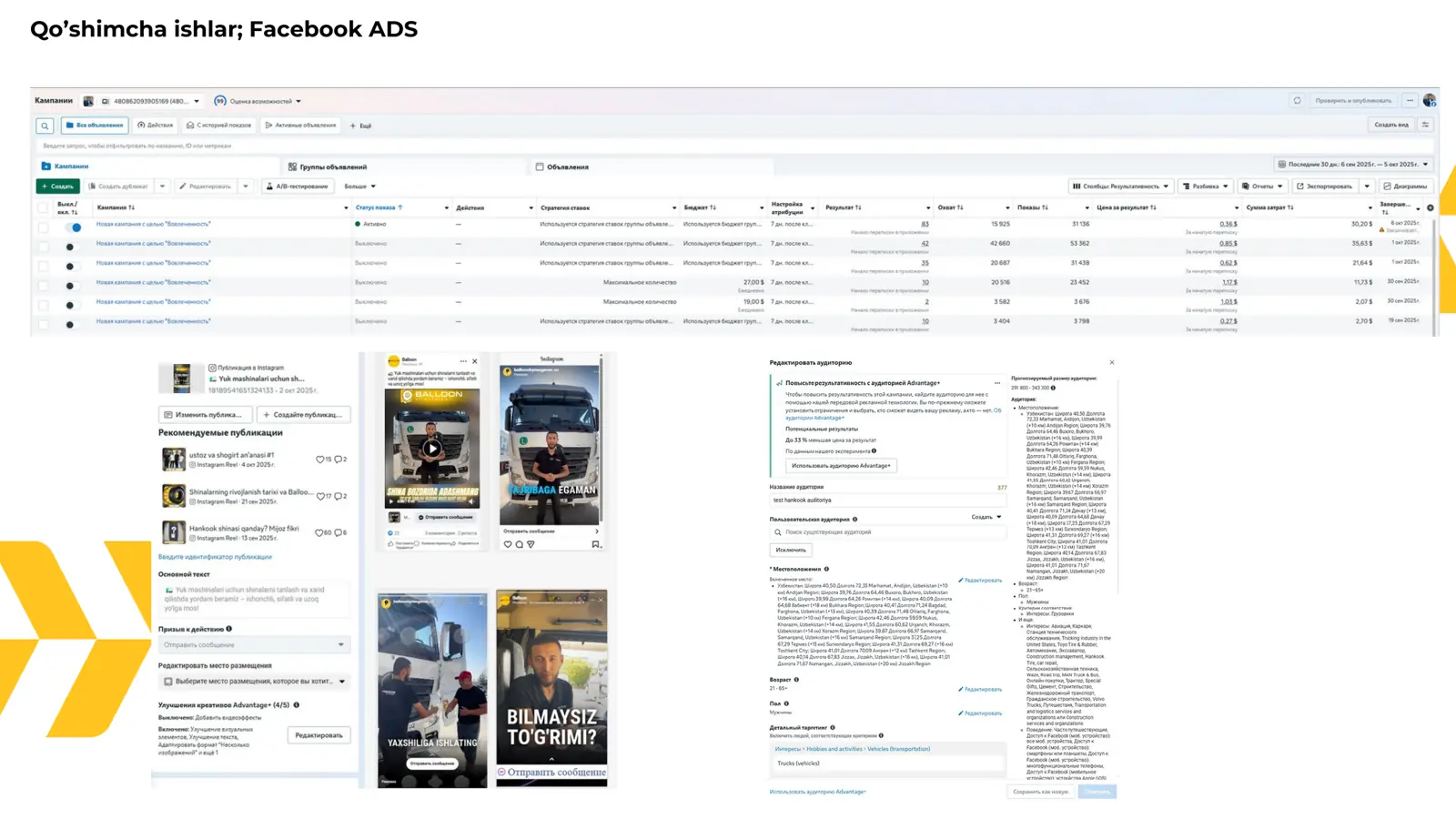Click info icon next to Местоположения
Screen dimensions: 1456x819
826,569
